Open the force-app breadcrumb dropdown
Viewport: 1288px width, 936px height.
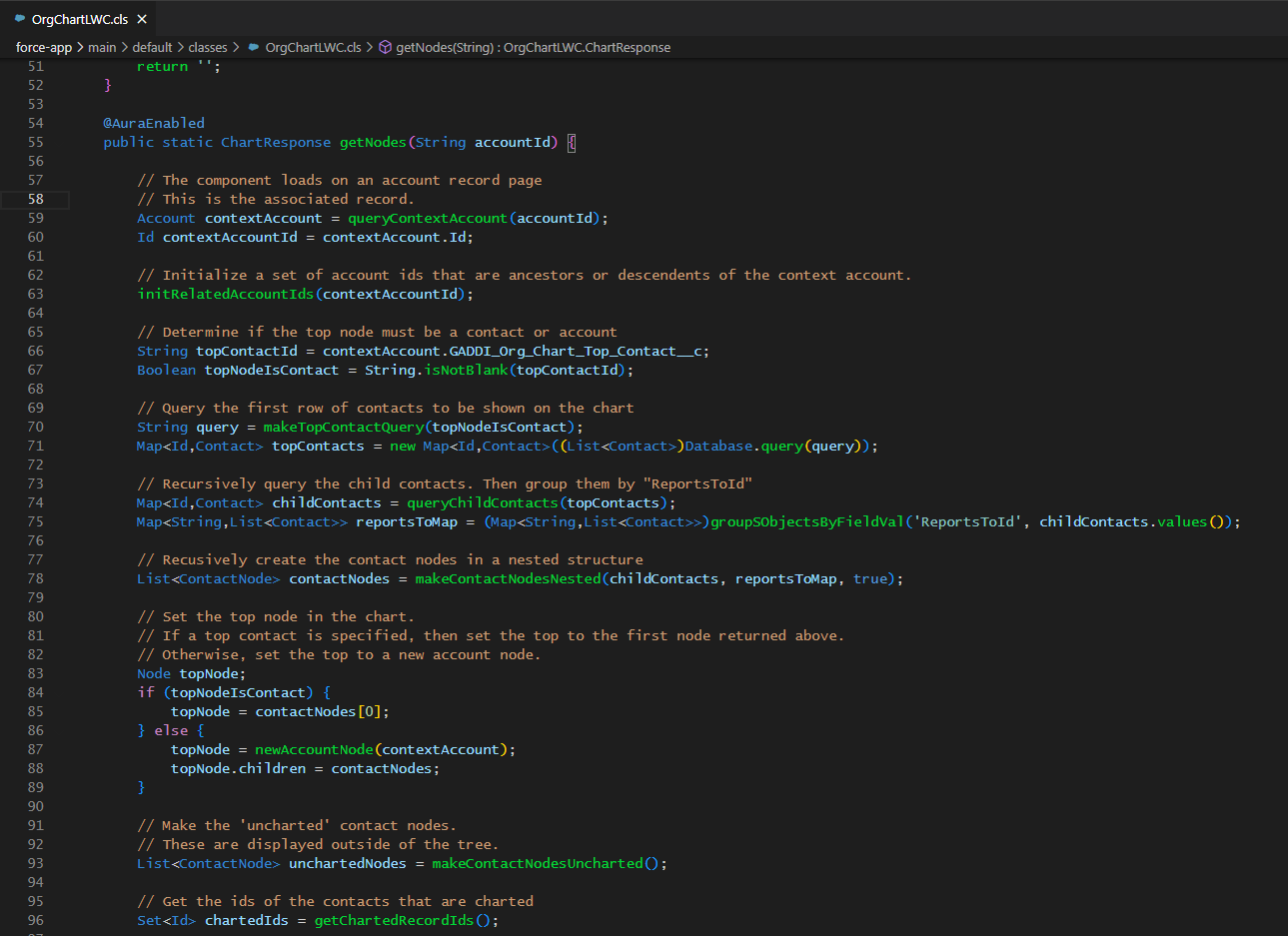coord(44,47)
